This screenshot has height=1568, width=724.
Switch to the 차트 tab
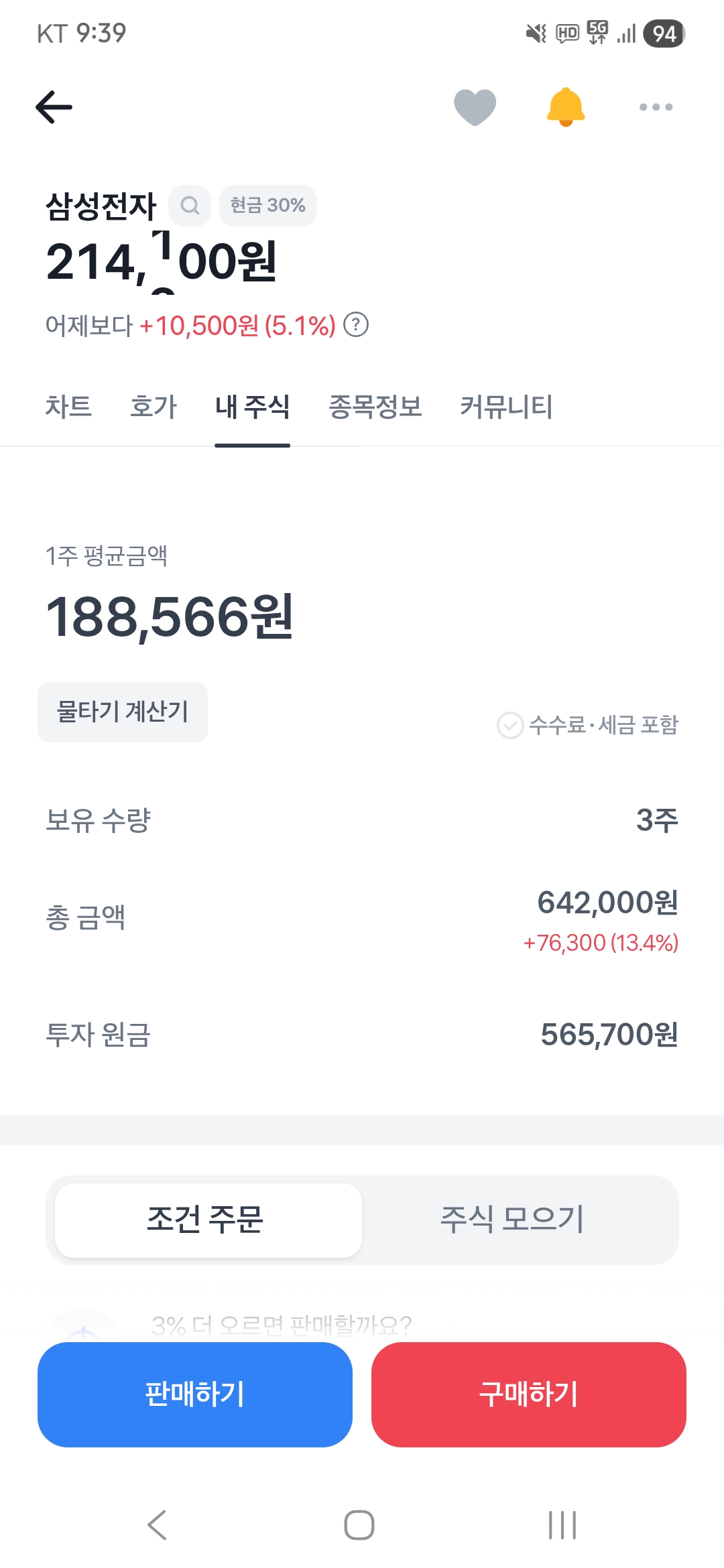pyautogui.click(x=68, y=407)
